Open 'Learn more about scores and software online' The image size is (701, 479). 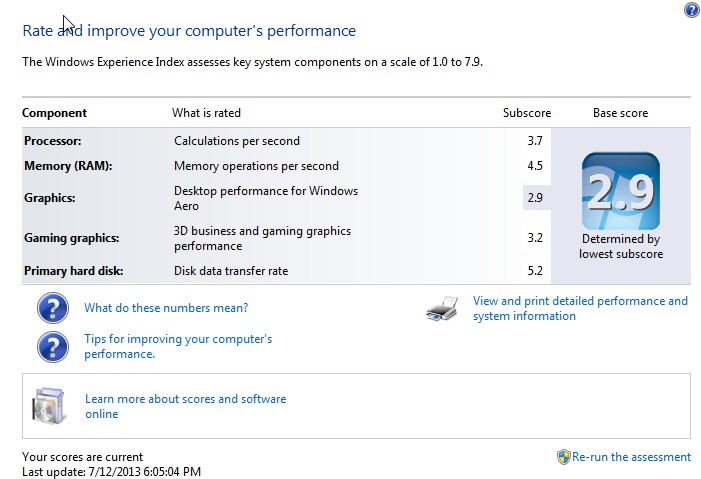[x=186, y=406]
